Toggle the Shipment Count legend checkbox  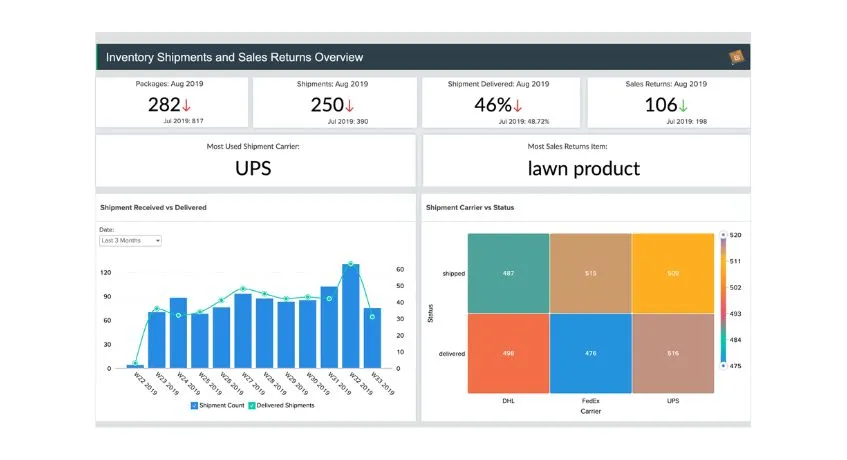pos(194,405)
